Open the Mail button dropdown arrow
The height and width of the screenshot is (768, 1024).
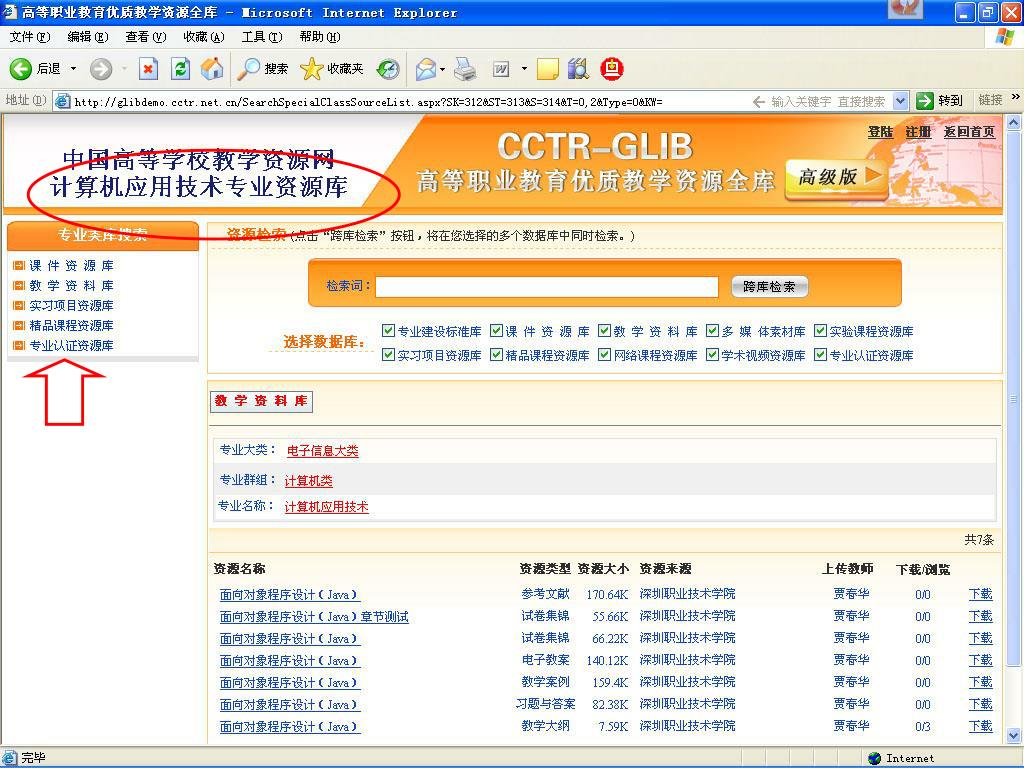pyautogui.click(x=442, y=69)
